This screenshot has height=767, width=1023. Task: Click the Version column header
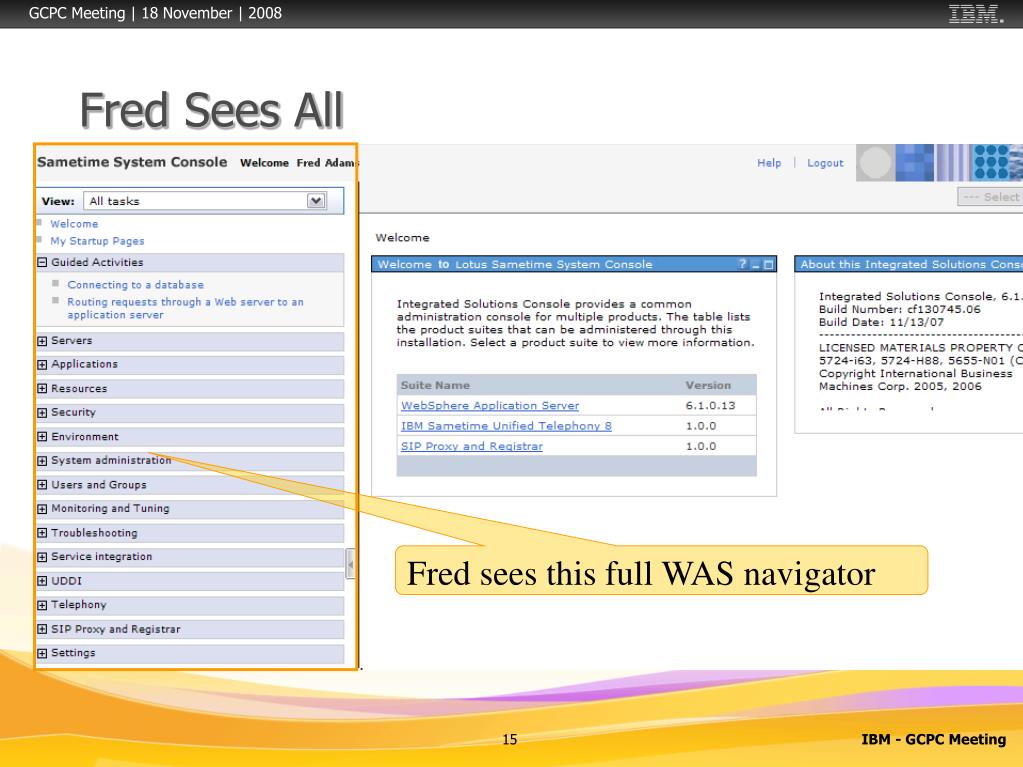click(x=708, y=385)
